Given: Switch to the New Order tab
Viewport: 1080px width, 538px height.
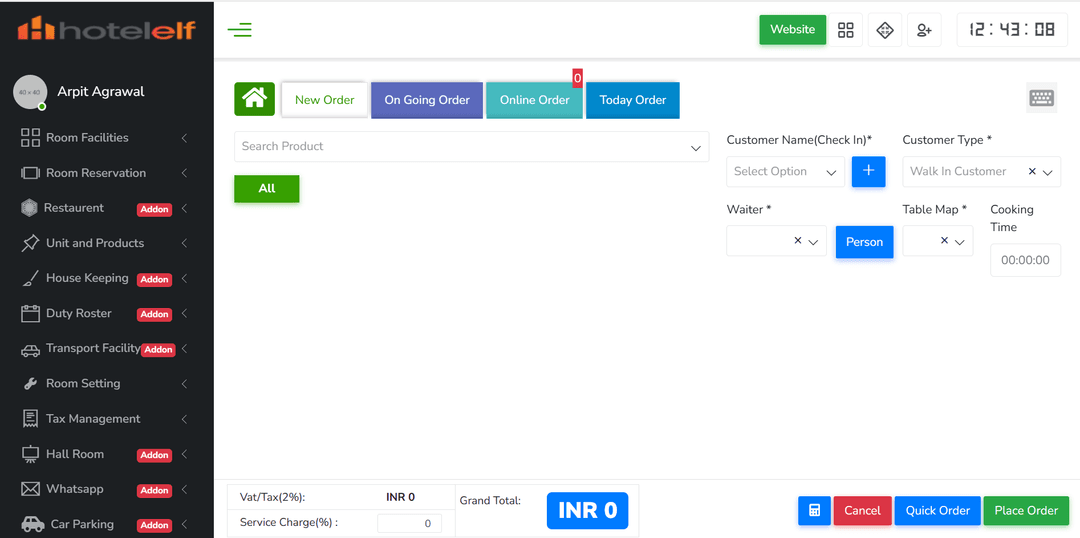Looking at the screenshot, I should click(x=324, y=100).
